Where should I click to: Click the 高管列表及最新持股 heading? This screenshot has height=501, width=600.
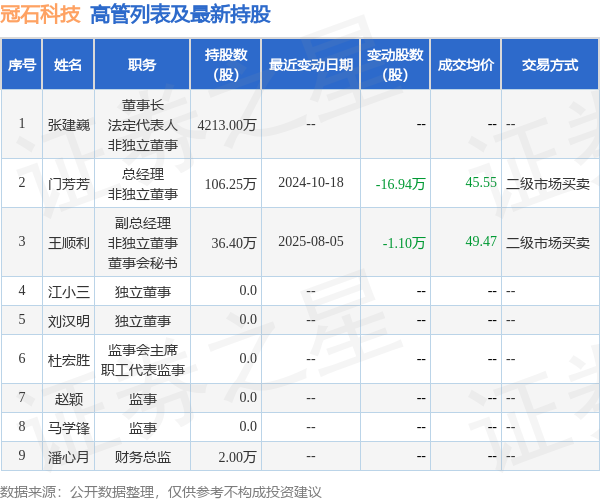(x=180, y=15)
